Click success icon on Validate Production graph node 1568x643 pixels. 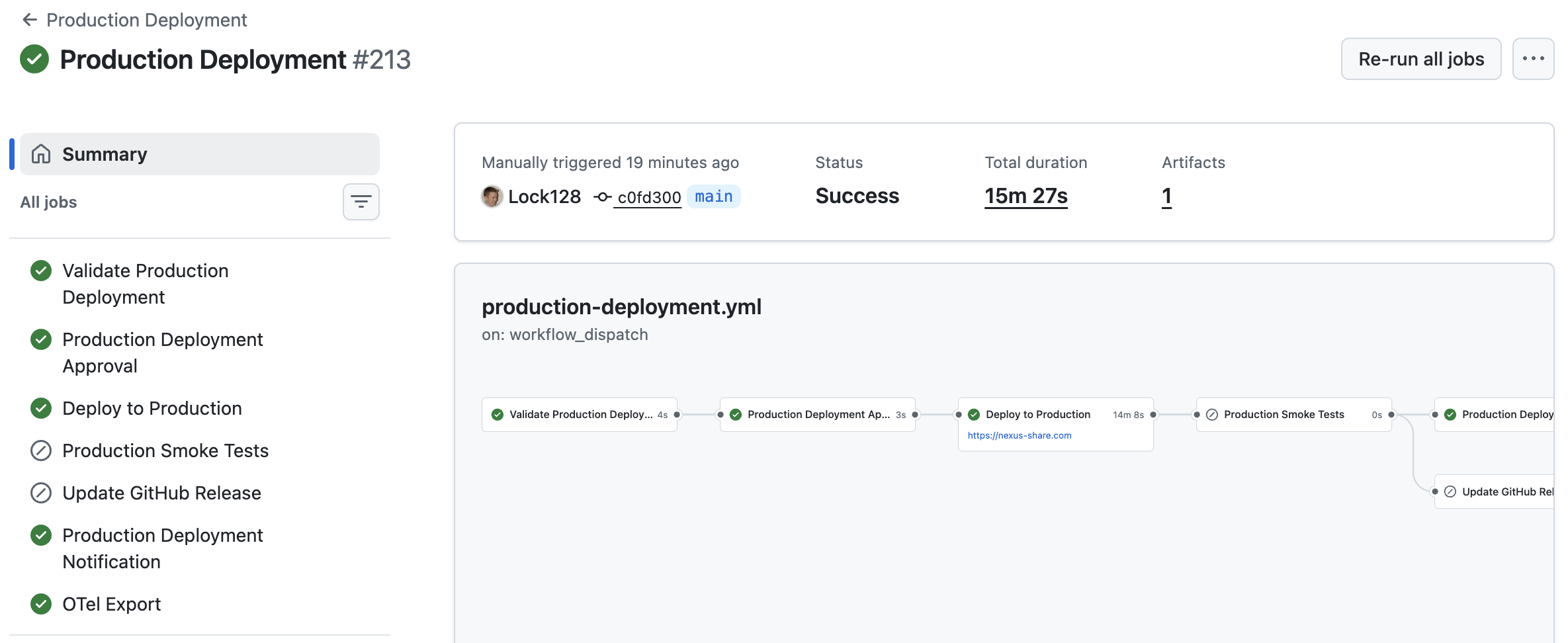click(498, 415)
